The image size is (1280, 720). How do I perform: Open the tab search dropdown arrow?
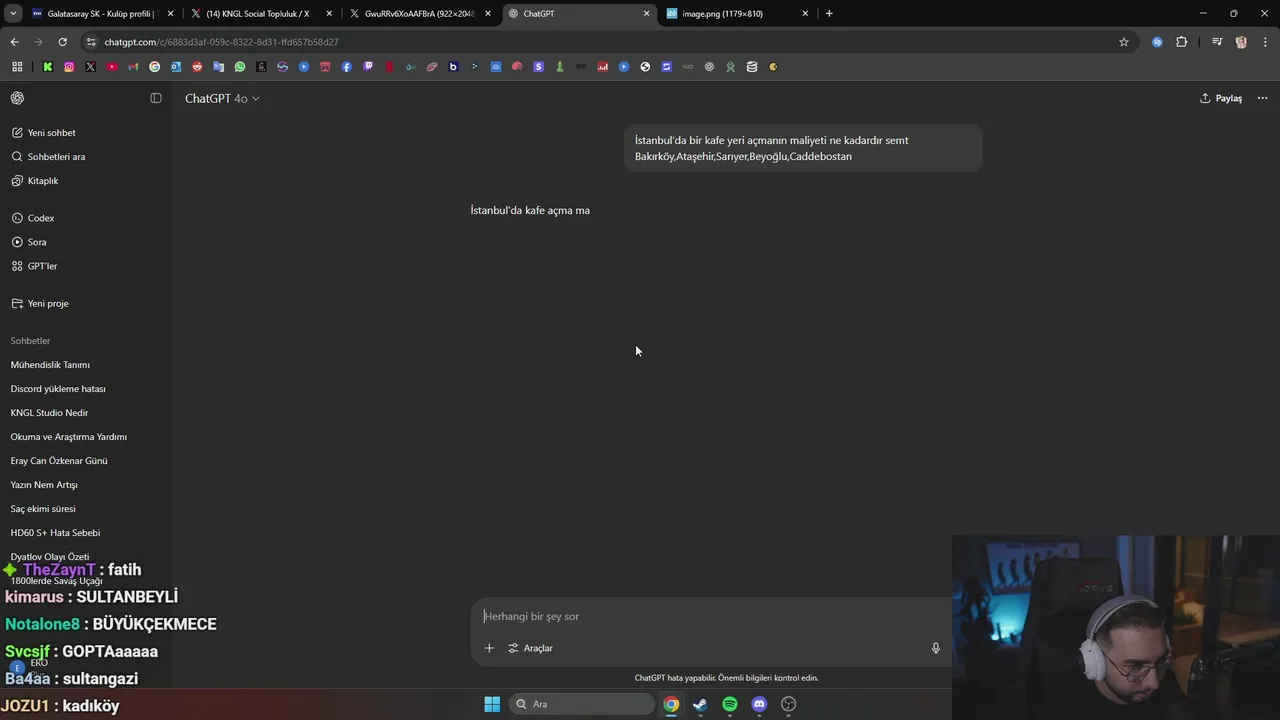(13, 14)
